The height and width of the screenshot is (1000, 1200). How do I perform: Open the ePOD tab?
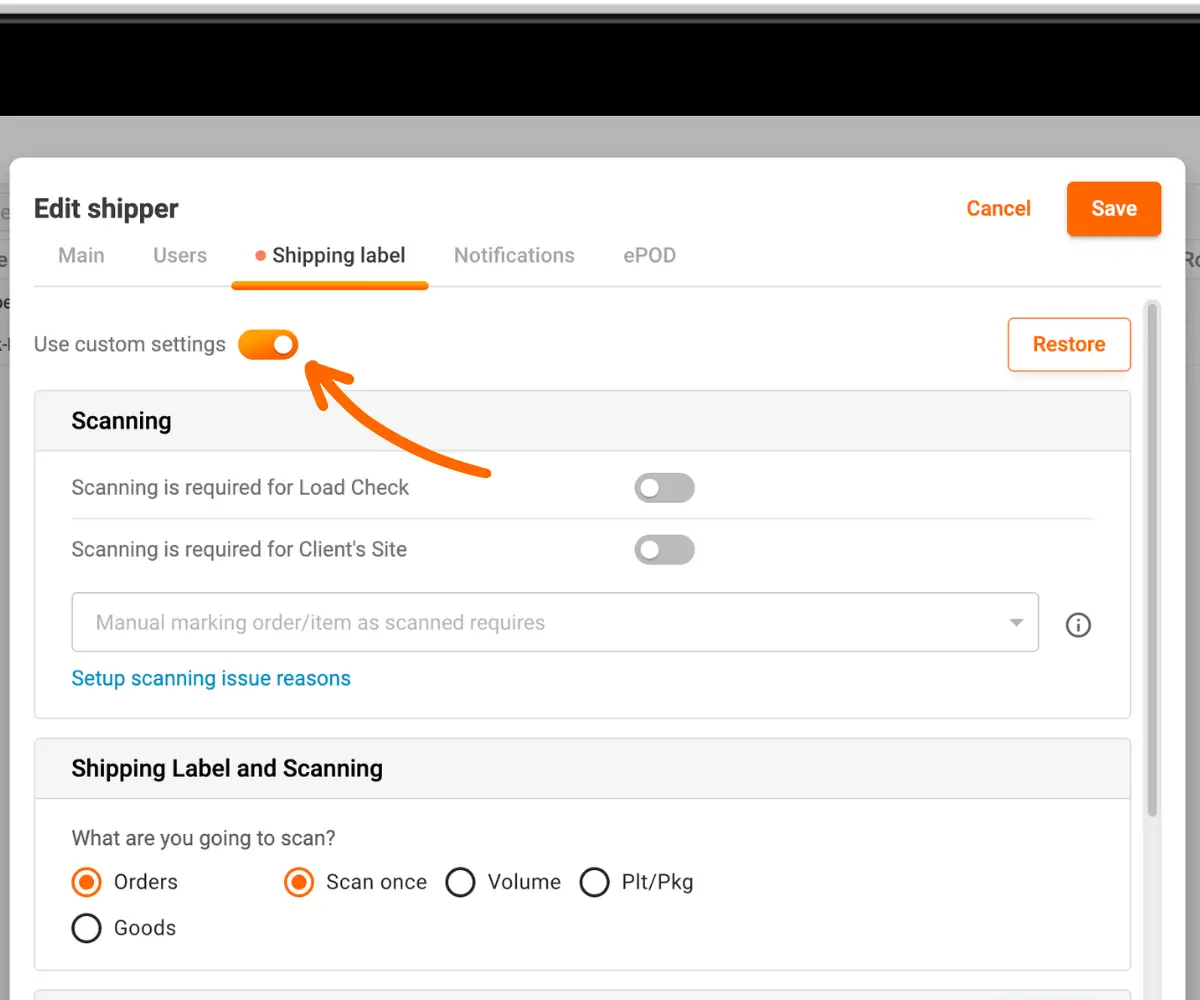click(650, 255)
